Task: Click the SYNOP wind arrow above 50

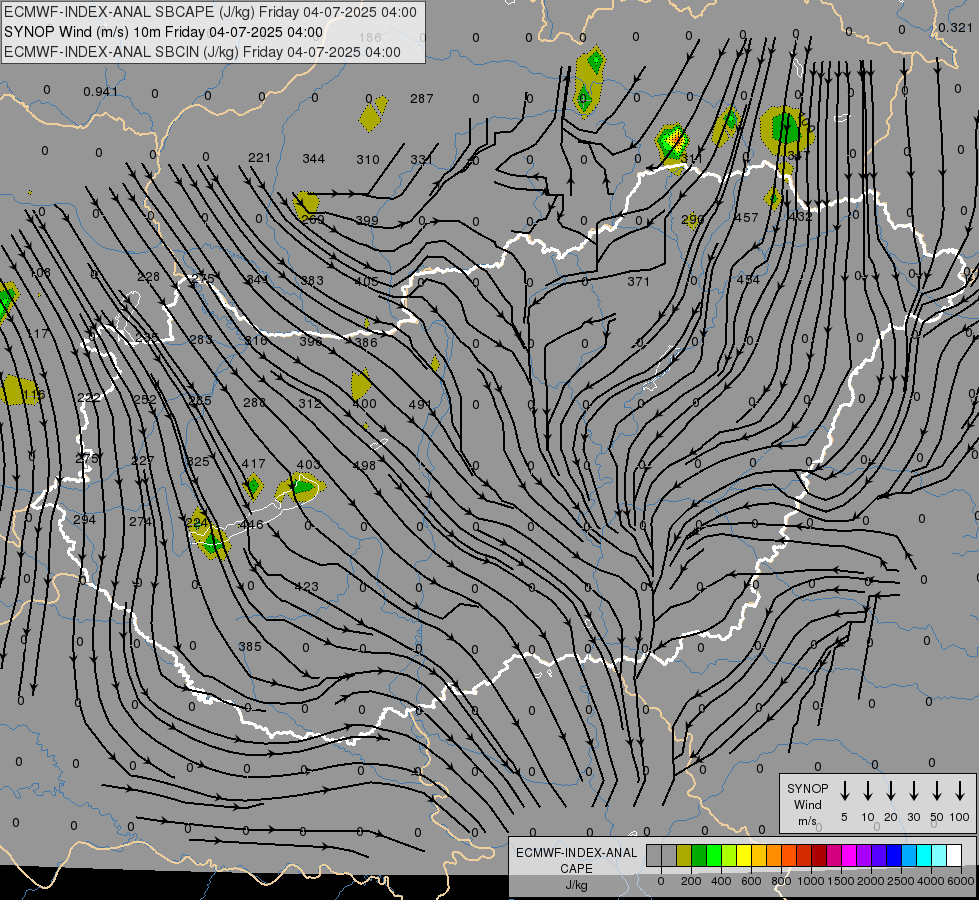Action: coord(937,791)
